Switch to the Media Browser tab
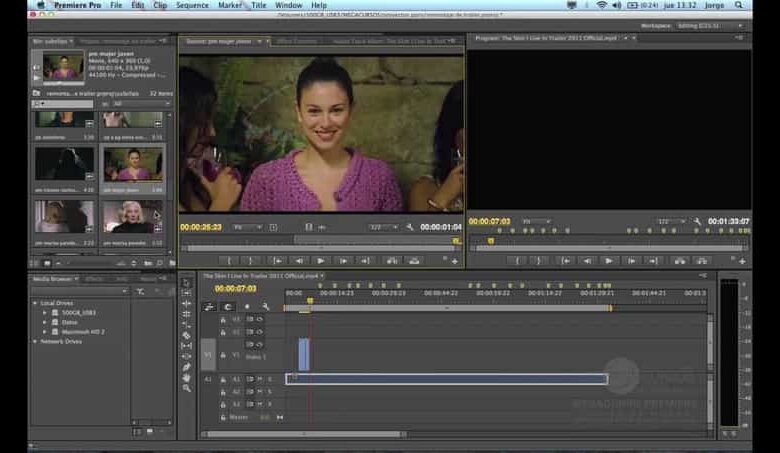This screenshot has height=453, width=780. click(x=53, y=279)
